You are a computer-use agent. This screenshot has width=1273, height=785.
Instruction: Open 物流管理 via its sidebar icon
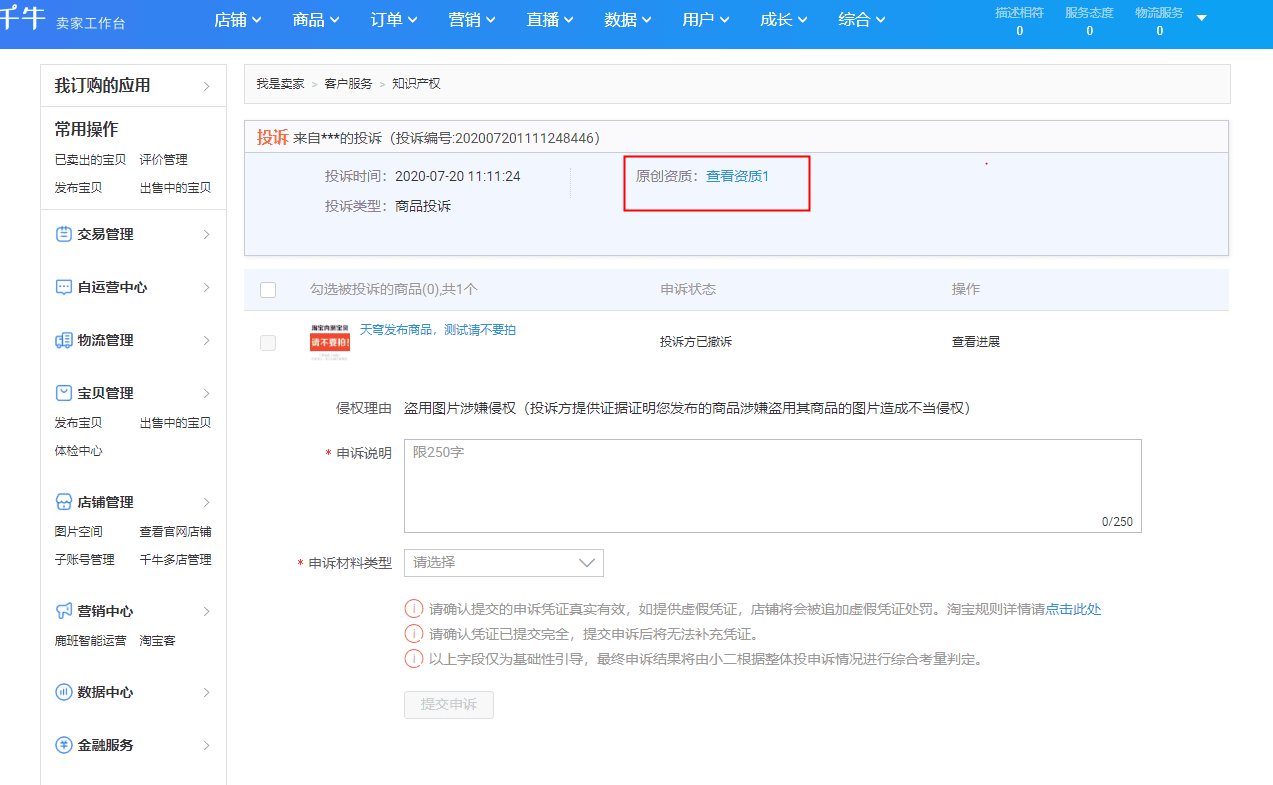(x=62, y=339)
